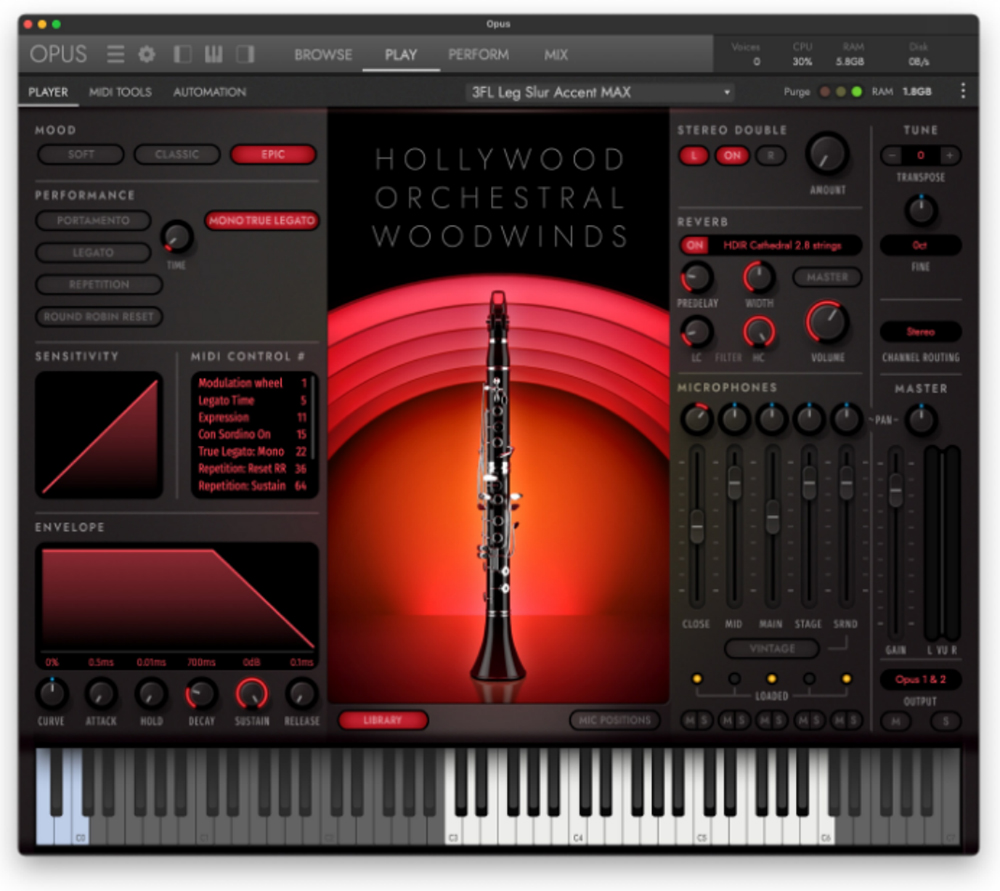The height and width of the screenshot is (891, 1000).
Task: Open the HDIR Cathedral reverb preset dropdown
Action: coord(783,245)
